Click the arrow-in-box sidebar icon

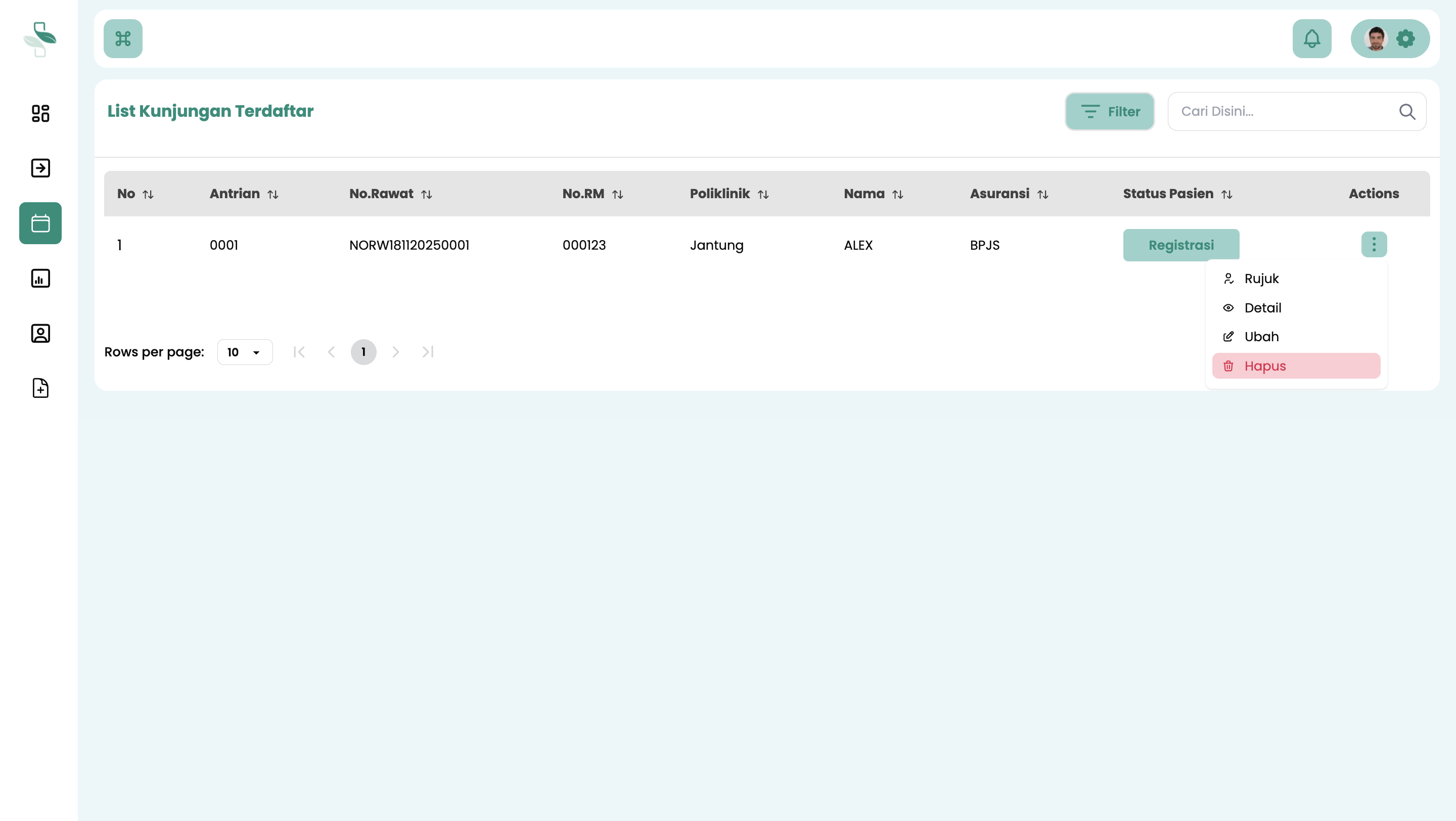(x=40, y=168)
